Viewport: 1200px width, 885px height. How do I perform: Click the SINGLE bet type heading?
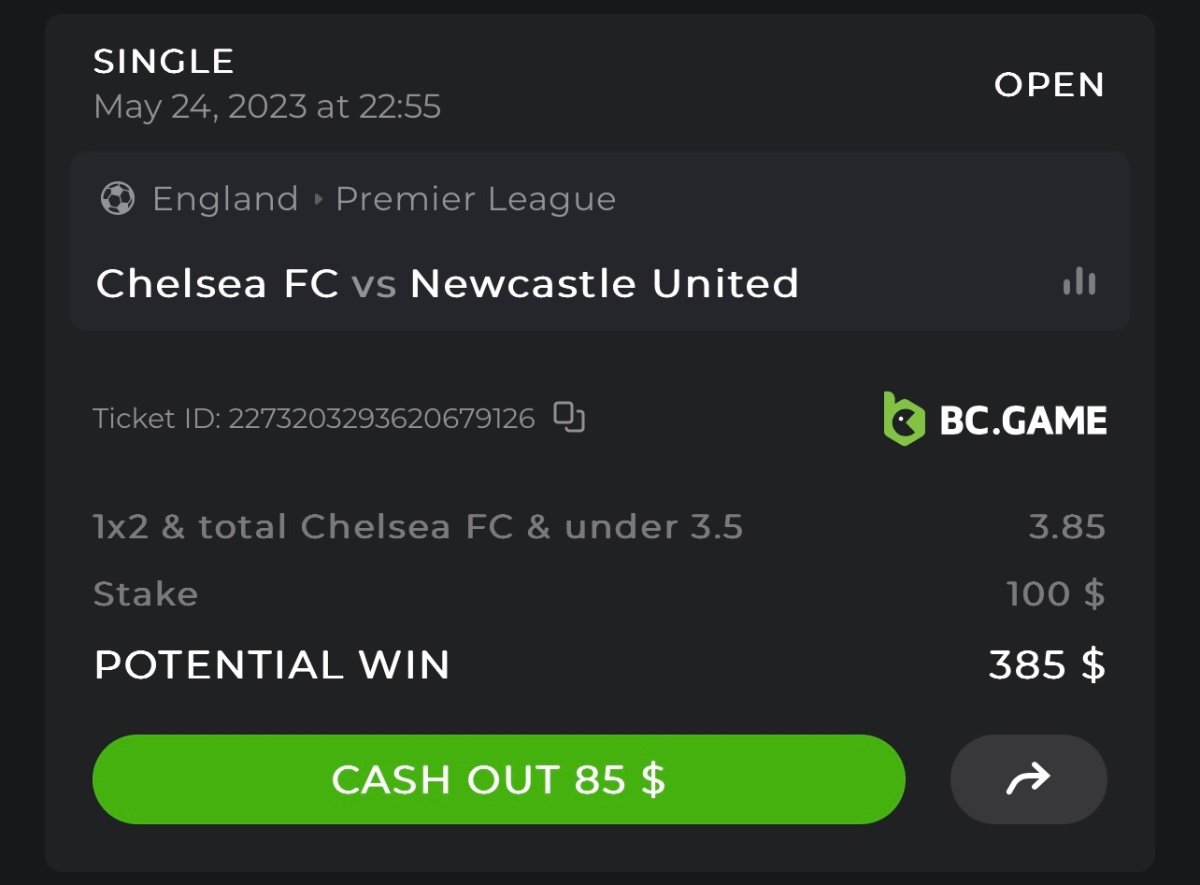[x=164, y=62]
